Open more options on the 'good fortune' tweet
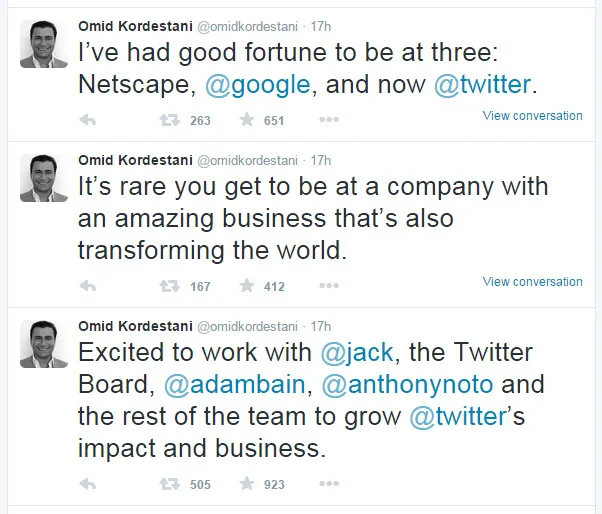 tap(329, 120)
